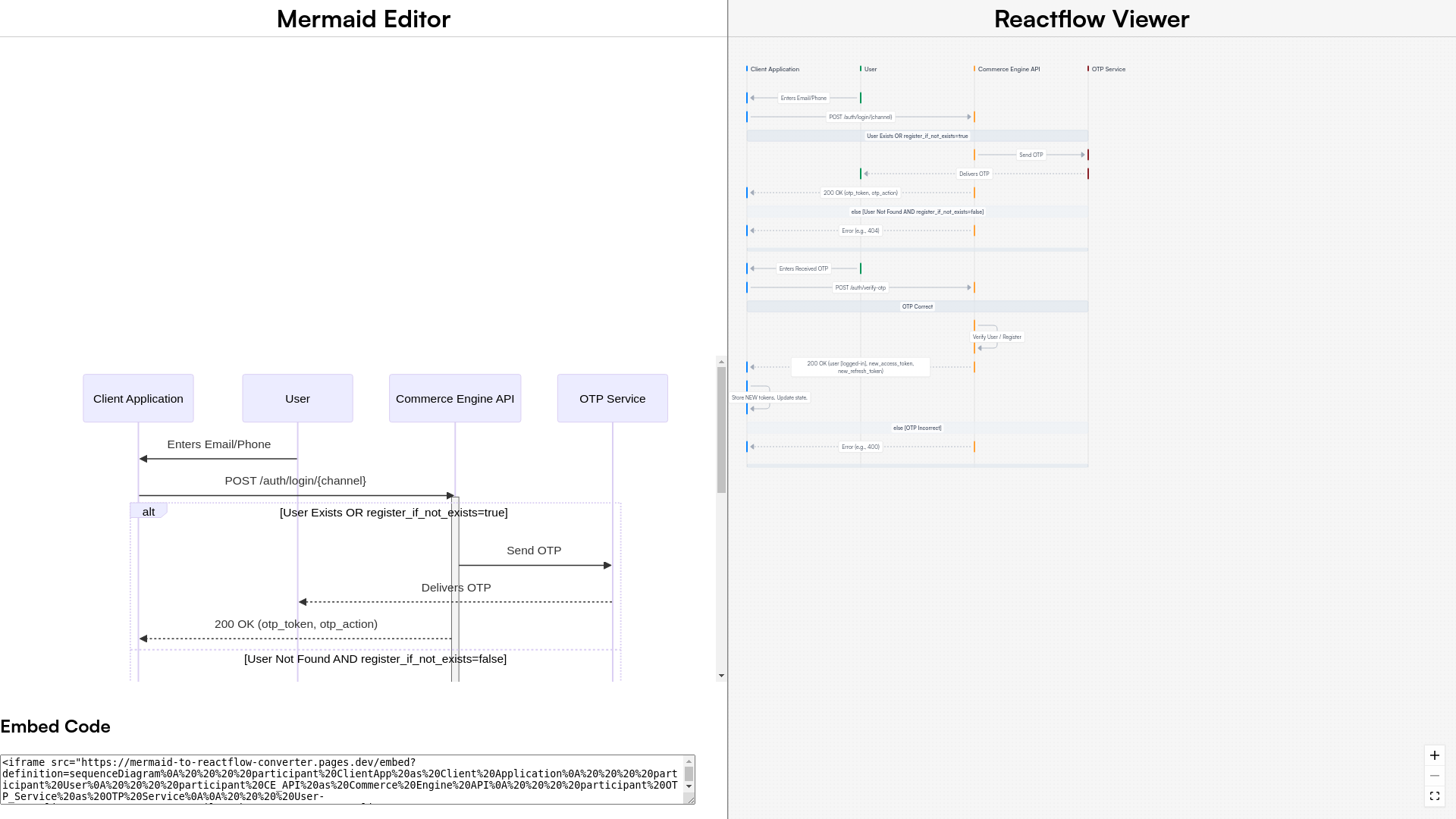The height and width of the screenshot is (819, 1456).
Task: Click the 'Reactflow Viewer' heading
Action: [1092, 19]
